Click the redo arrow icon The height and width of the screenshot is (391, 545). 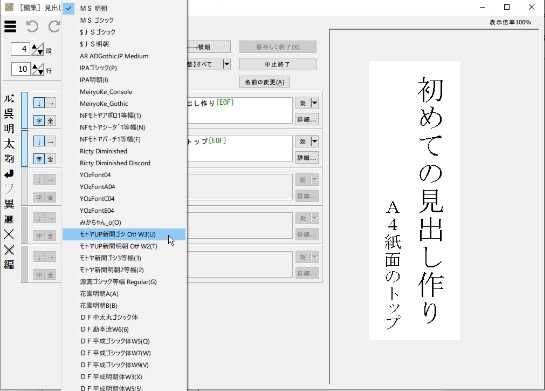tap(54, 26)
